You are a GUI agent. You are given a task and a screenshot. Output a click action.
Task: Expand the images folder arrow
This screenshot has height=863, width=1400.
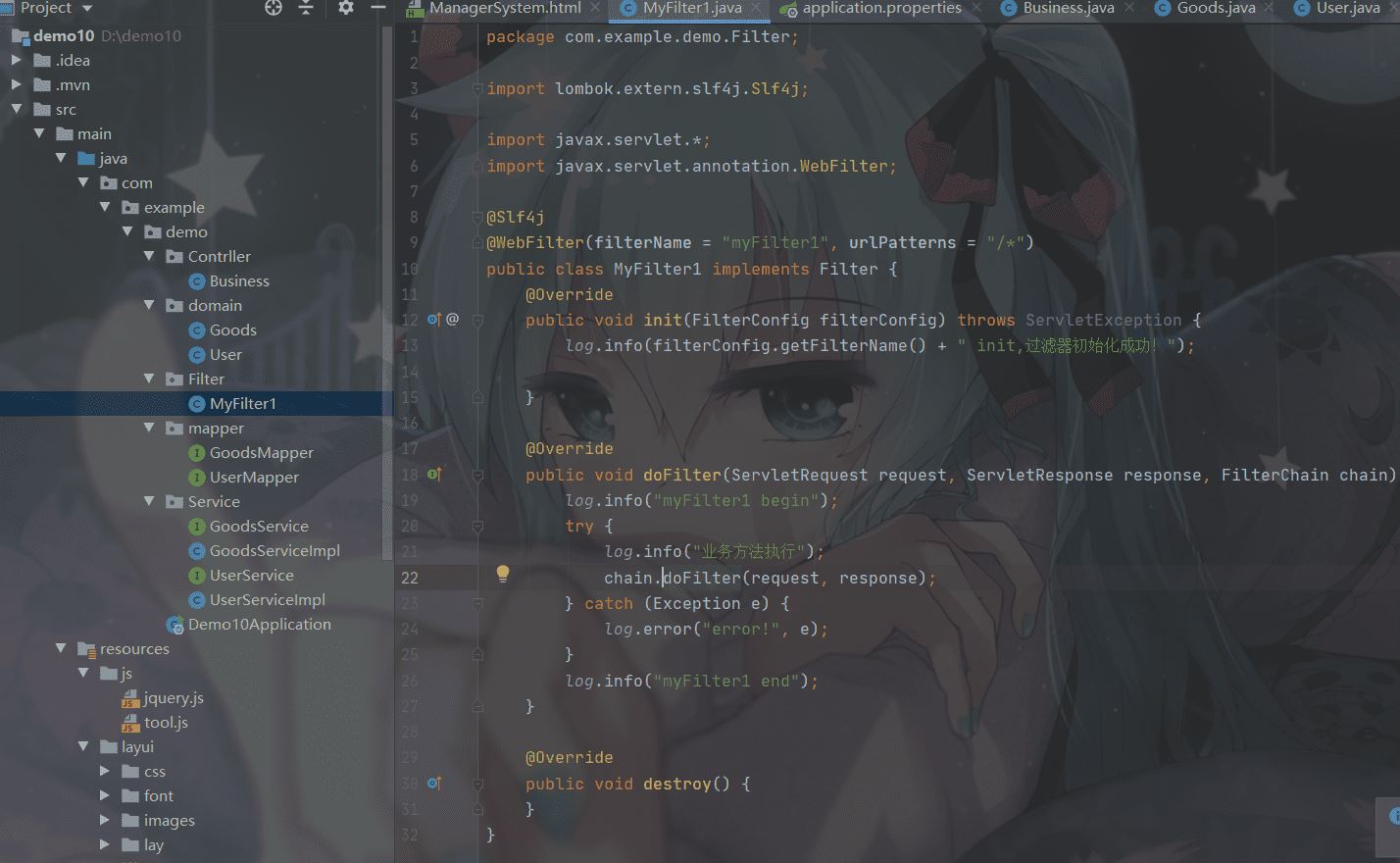(x=105, y=820)
